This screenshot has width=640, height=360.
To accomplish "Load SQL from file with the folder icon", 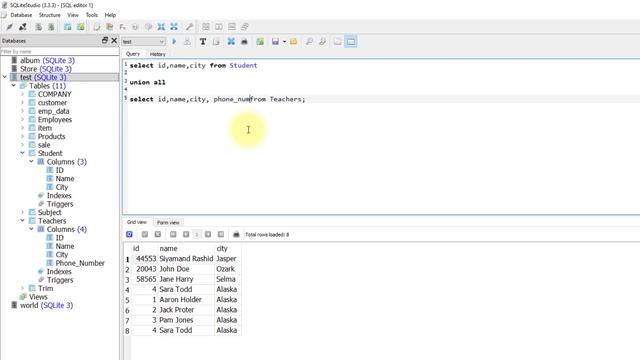I will point(293,42).
